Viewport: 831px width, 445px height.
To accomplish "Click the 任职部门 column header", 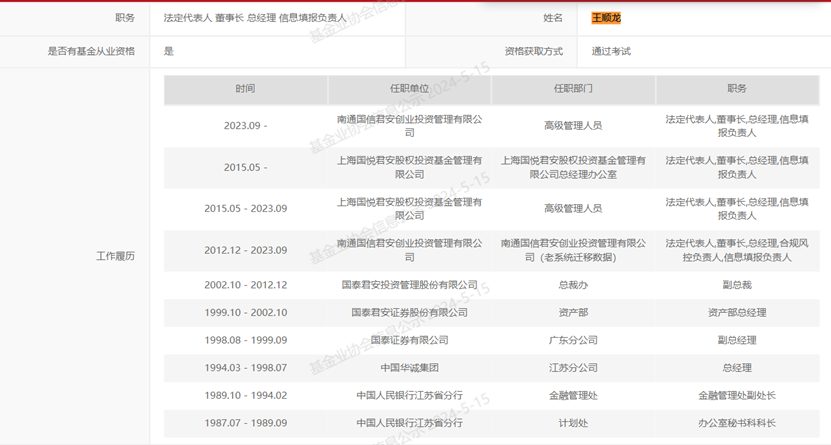I will [573, 89].
